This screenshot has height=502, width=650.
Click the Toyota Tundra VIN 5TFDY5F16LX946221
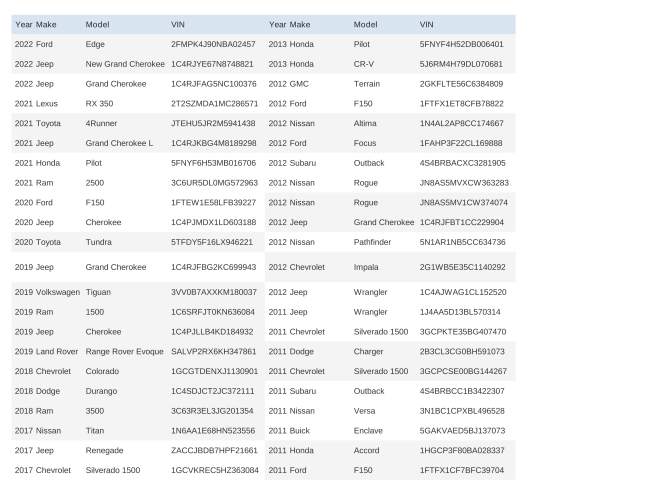click(212, 241)
